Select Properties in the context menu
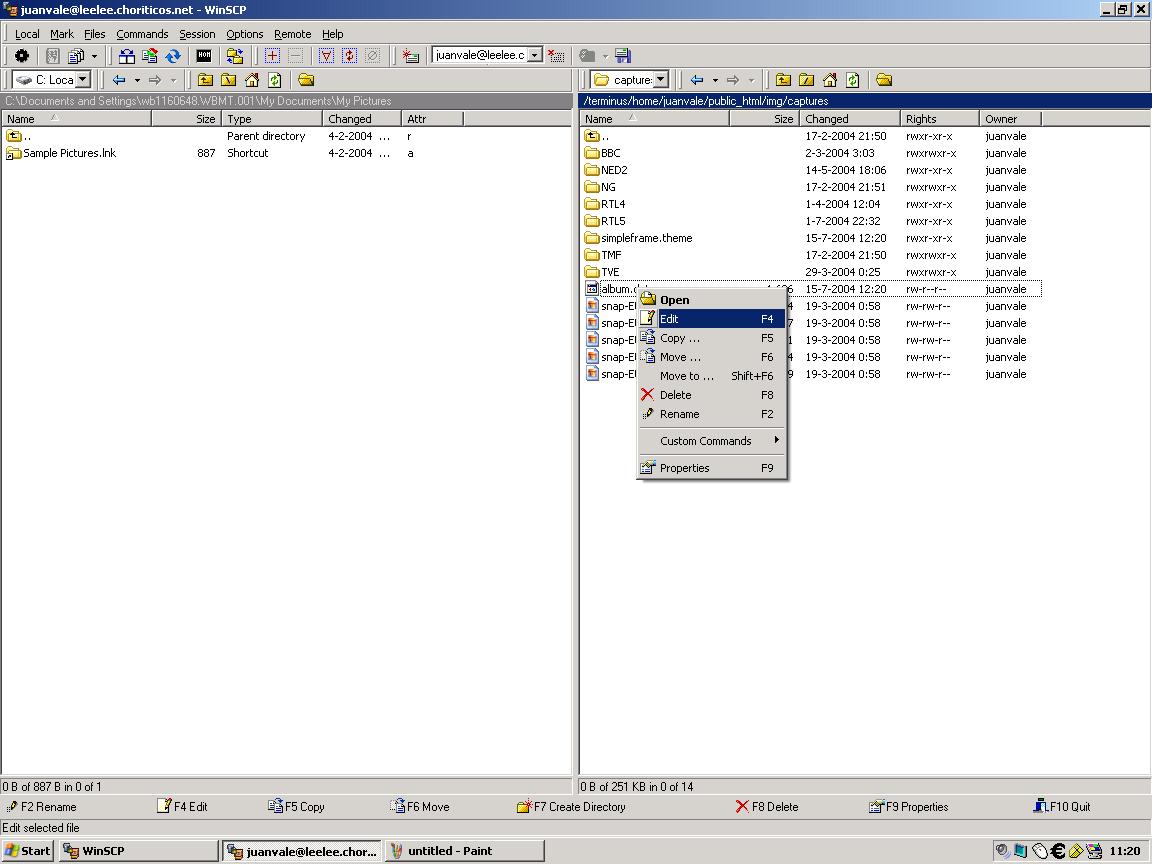 pos(711,468)
